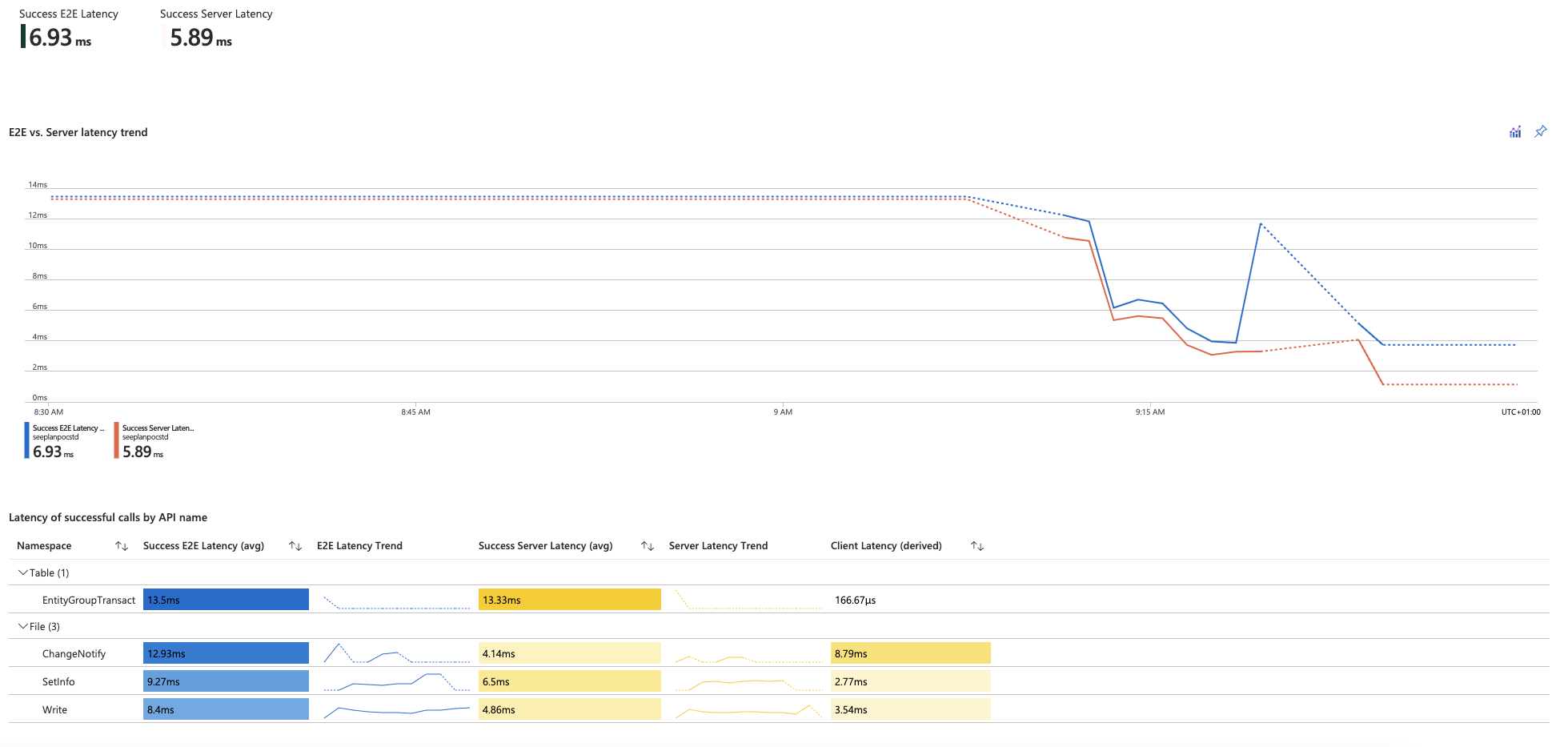The height and width of the screenshot is (747, 1568).
Task: Sort by Client Latency derived arrows
Action: pyautogui.click(x=977, y=546)
